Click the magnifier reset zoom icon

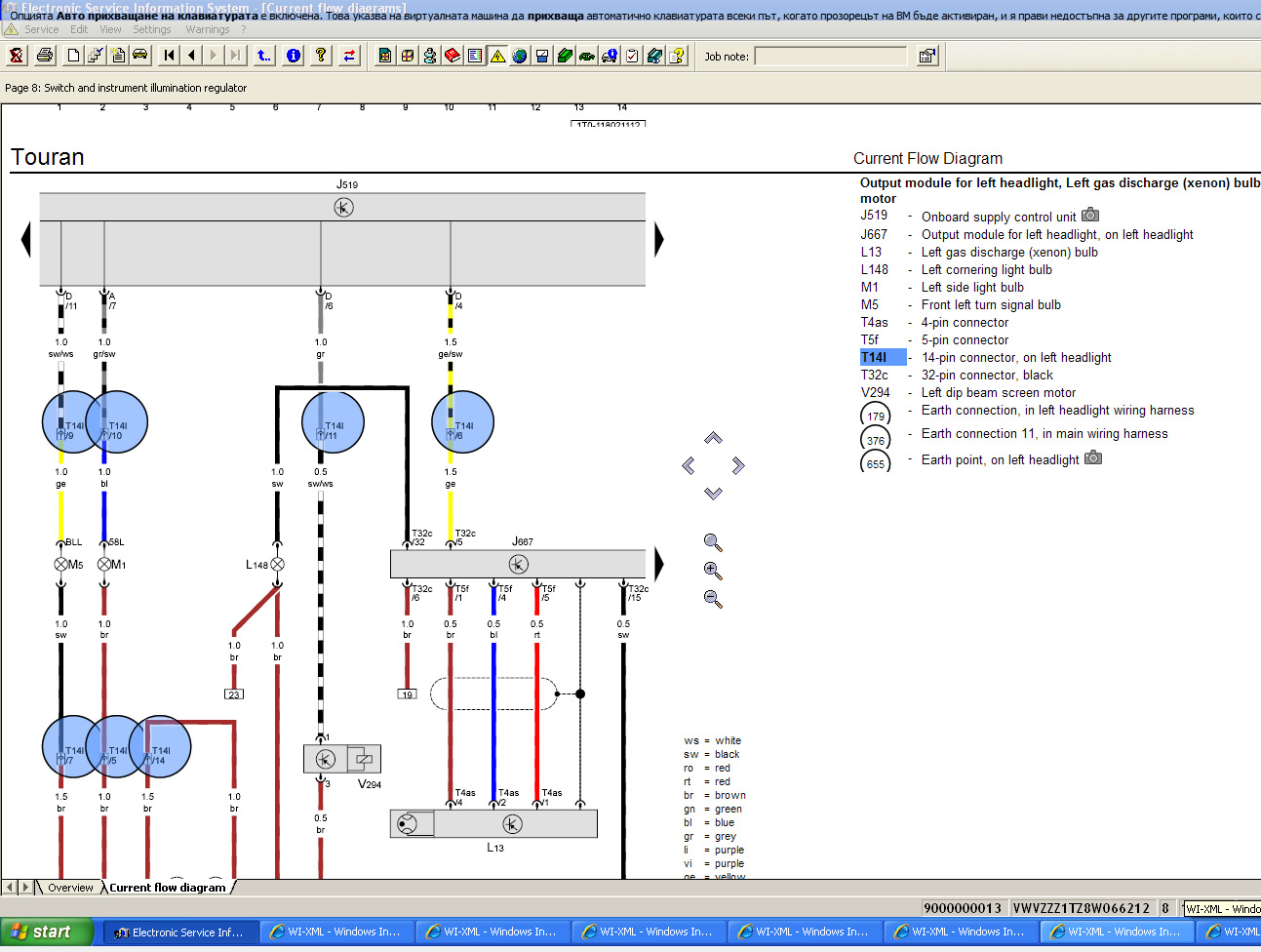point(713,542)
